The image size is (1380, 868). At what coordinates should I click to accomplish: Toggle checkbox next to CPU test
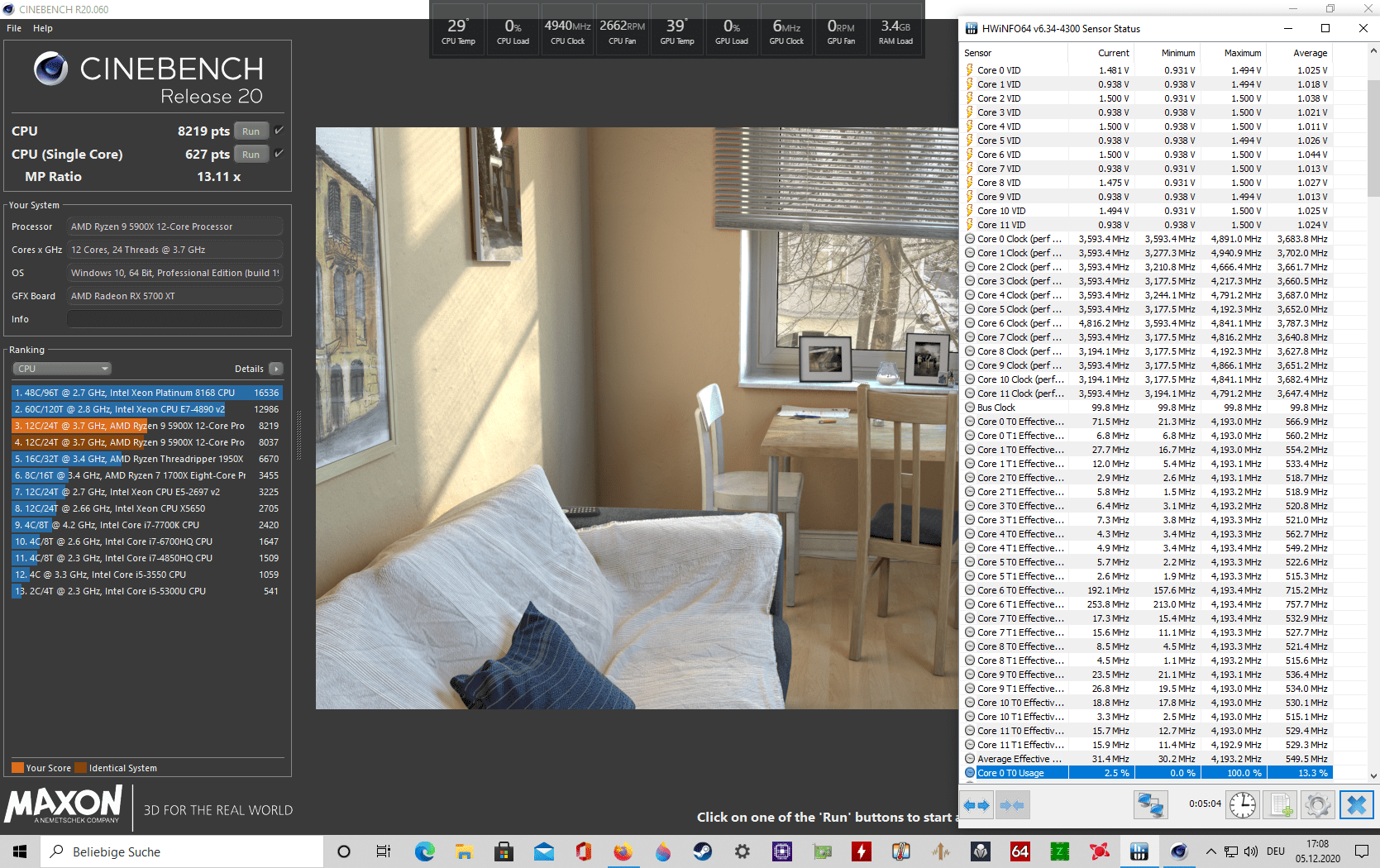[x=279, y=131]
